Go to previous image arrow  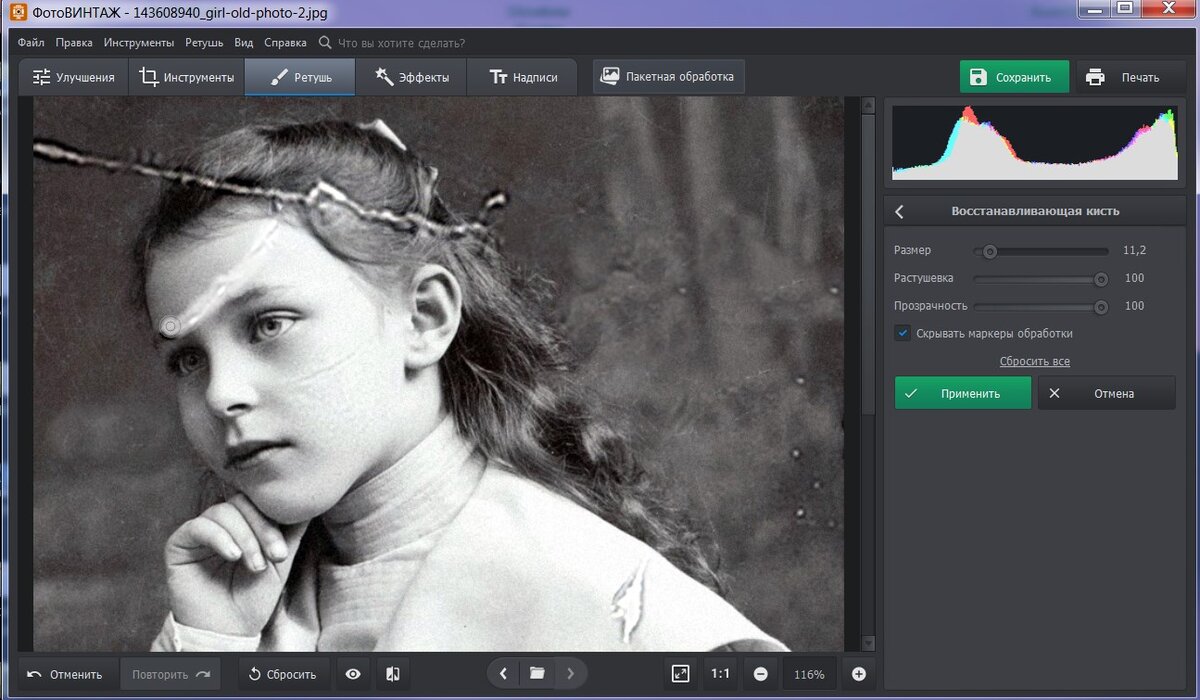coord(503,674)
